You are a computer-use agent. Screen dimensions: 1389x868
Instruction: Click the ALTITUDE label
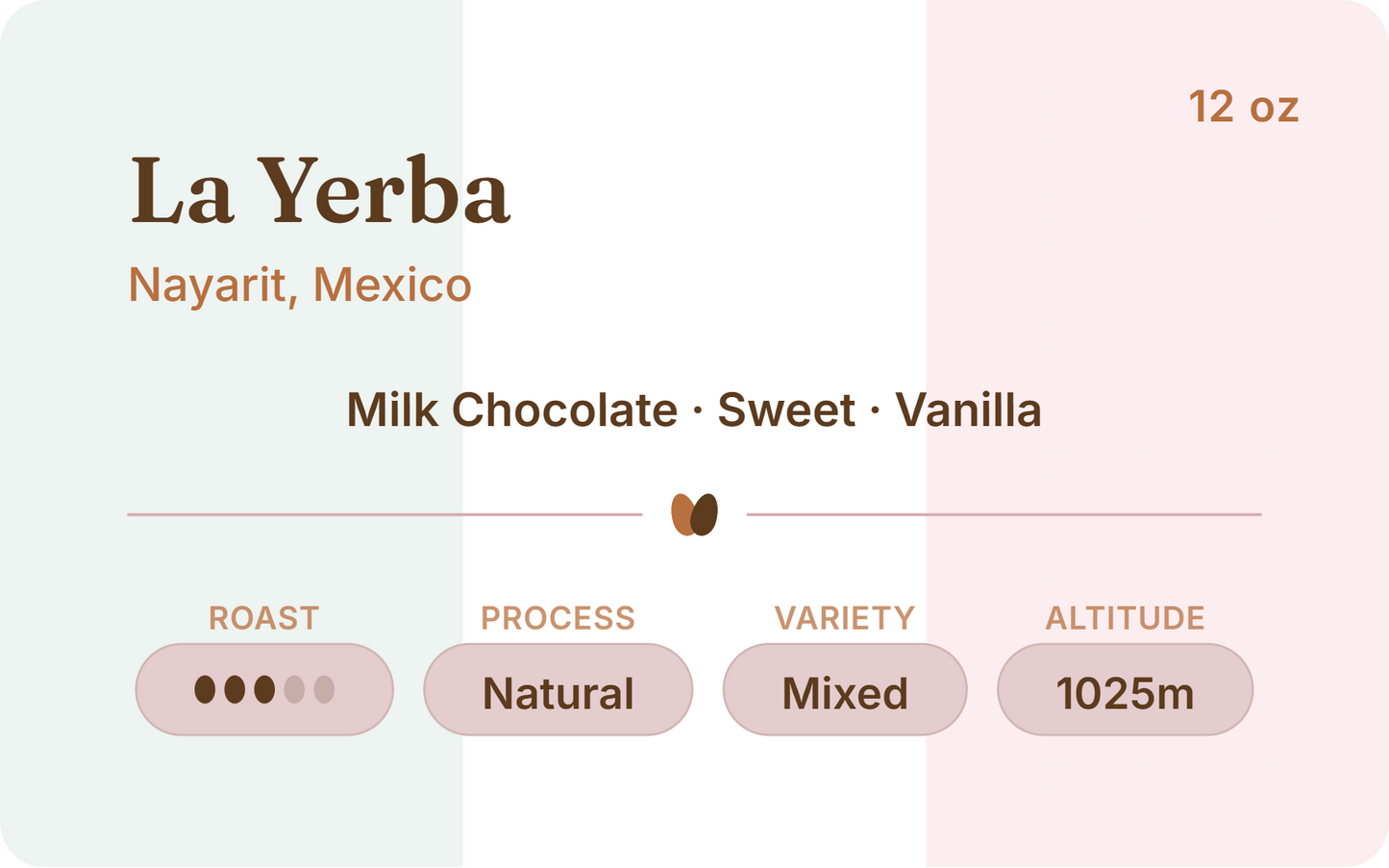tap(1125, 618)
